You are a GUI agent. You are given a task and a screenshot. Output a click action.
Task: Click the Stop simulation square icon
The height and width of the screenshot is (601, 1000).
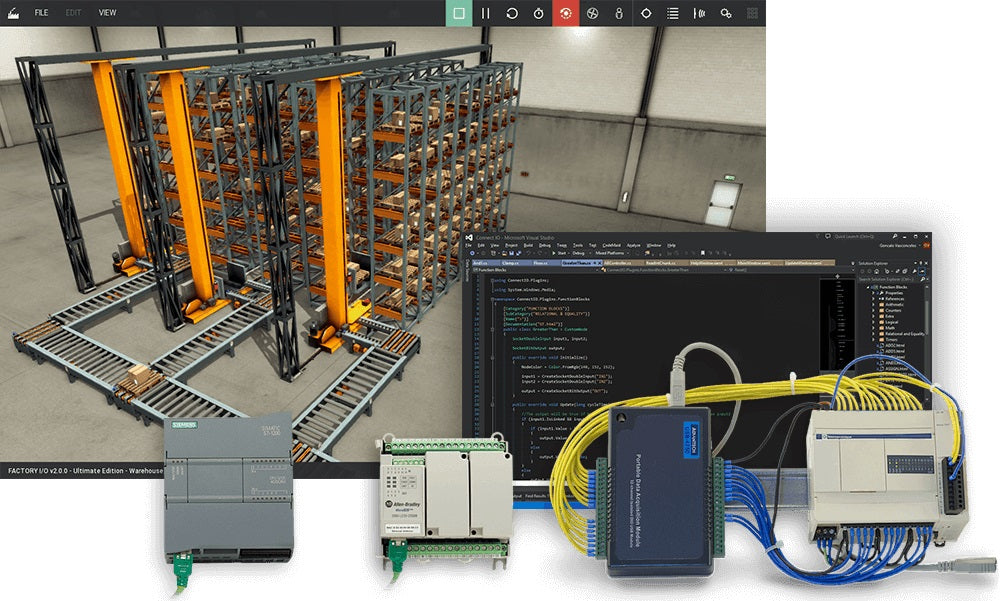click(459, 13)
